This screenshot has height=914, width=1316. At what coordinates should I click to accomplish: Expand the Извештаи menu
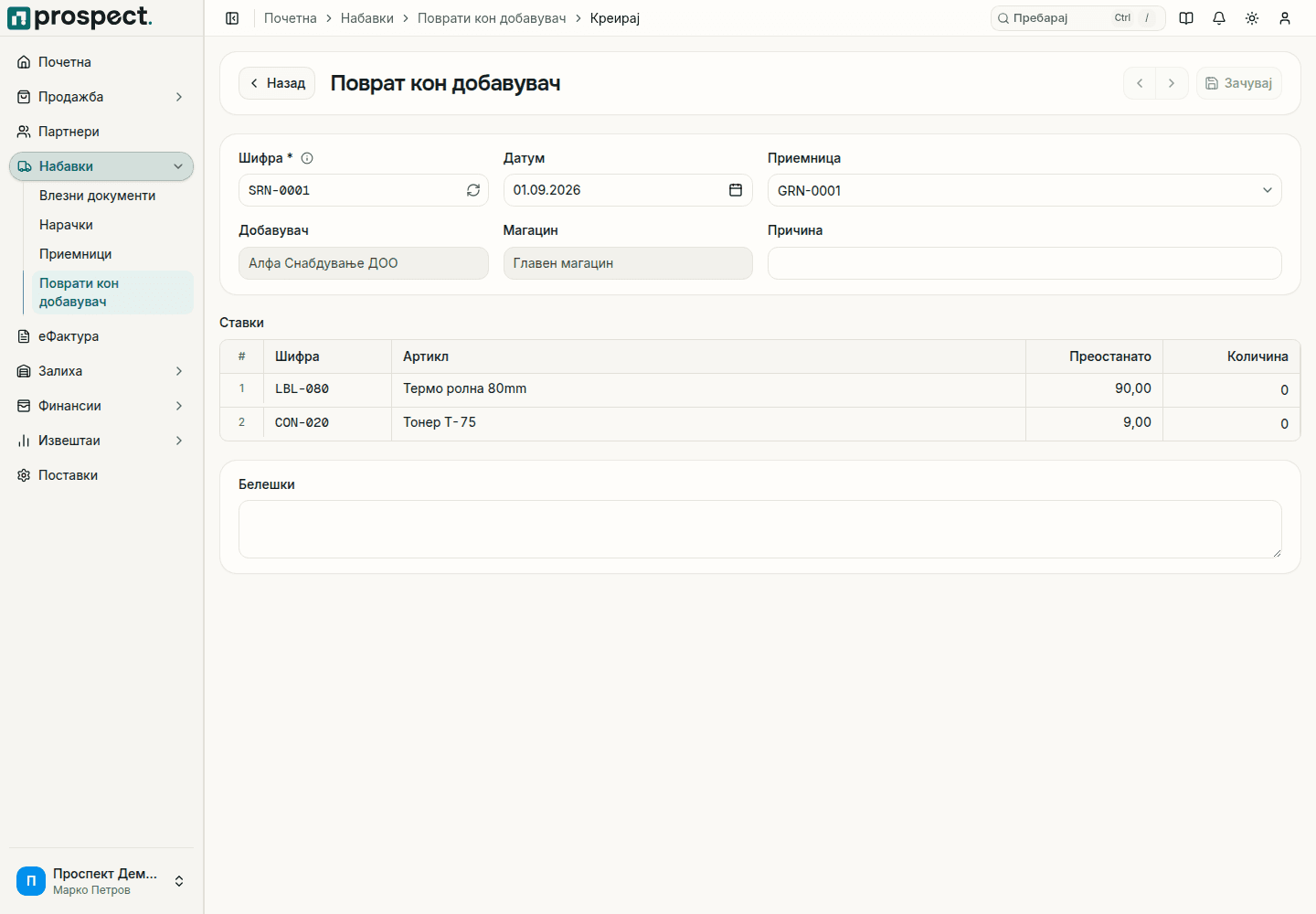[x=101, y=441]
